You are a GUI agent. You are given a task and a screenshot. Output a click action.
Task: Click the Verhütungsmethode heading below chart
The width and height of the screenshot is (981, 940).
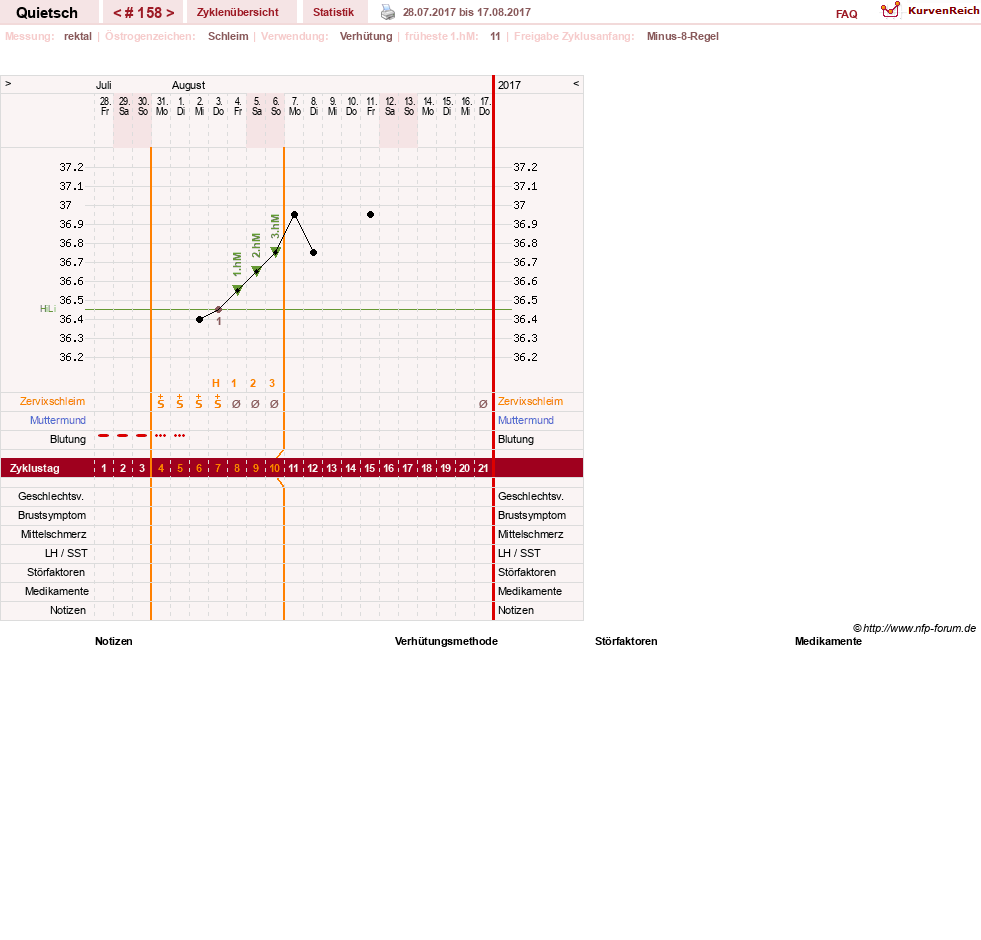446,641
